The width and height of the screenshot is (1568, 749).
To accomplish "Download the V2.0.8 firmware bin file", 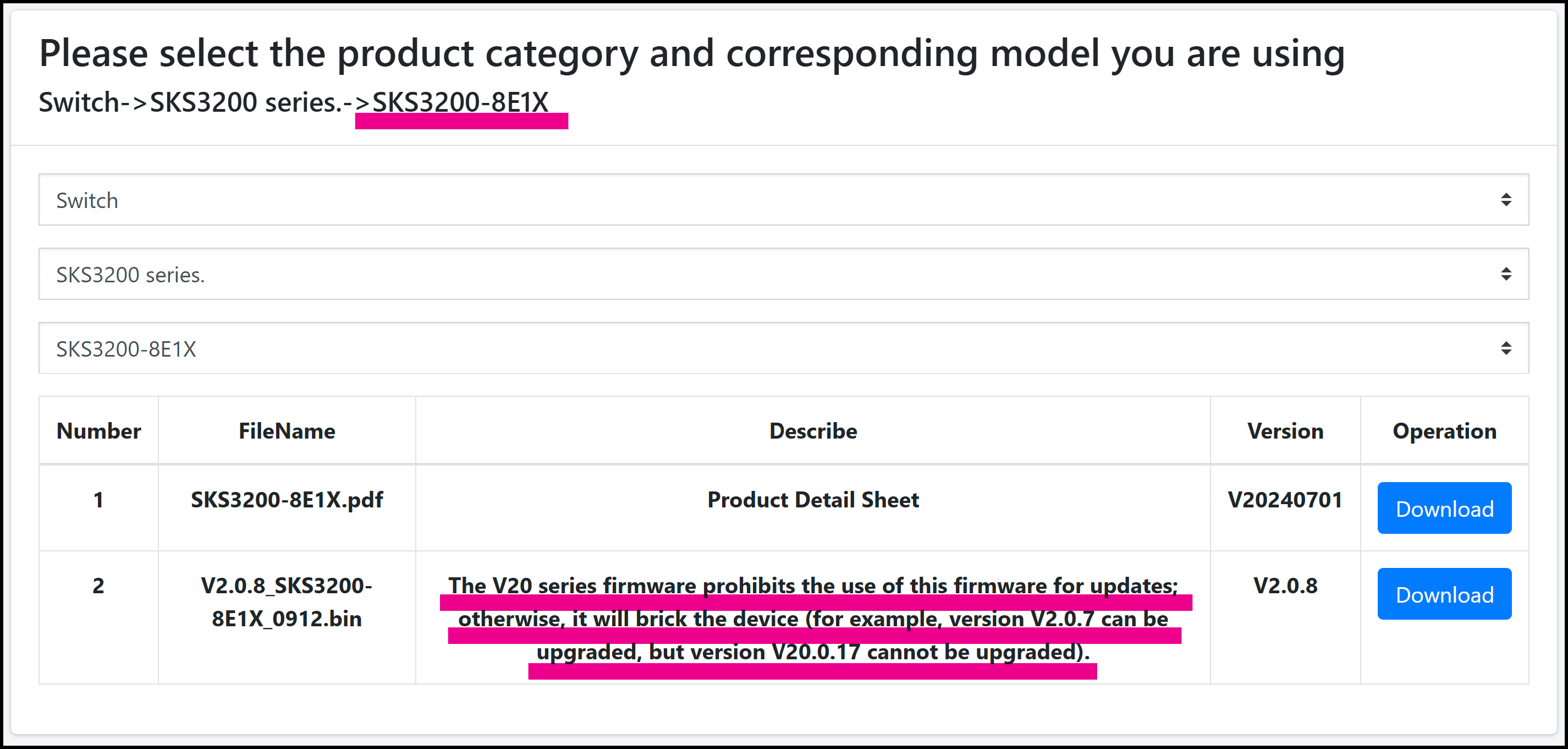I will [x=1444, y=594].
